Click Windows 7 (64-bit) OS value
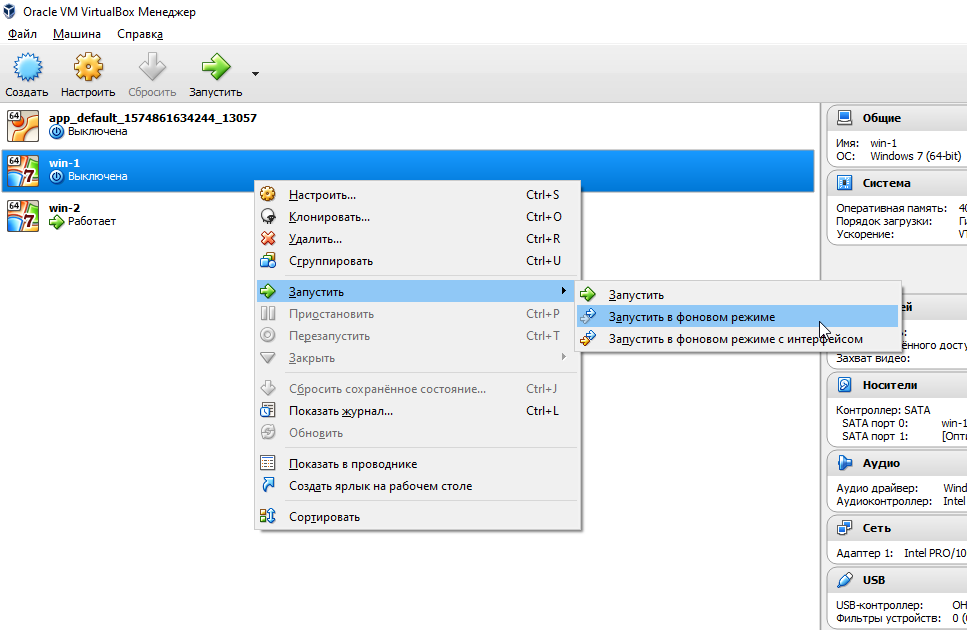Image resolution: width=967 pixels, height=630 pixels. (915, 156)
